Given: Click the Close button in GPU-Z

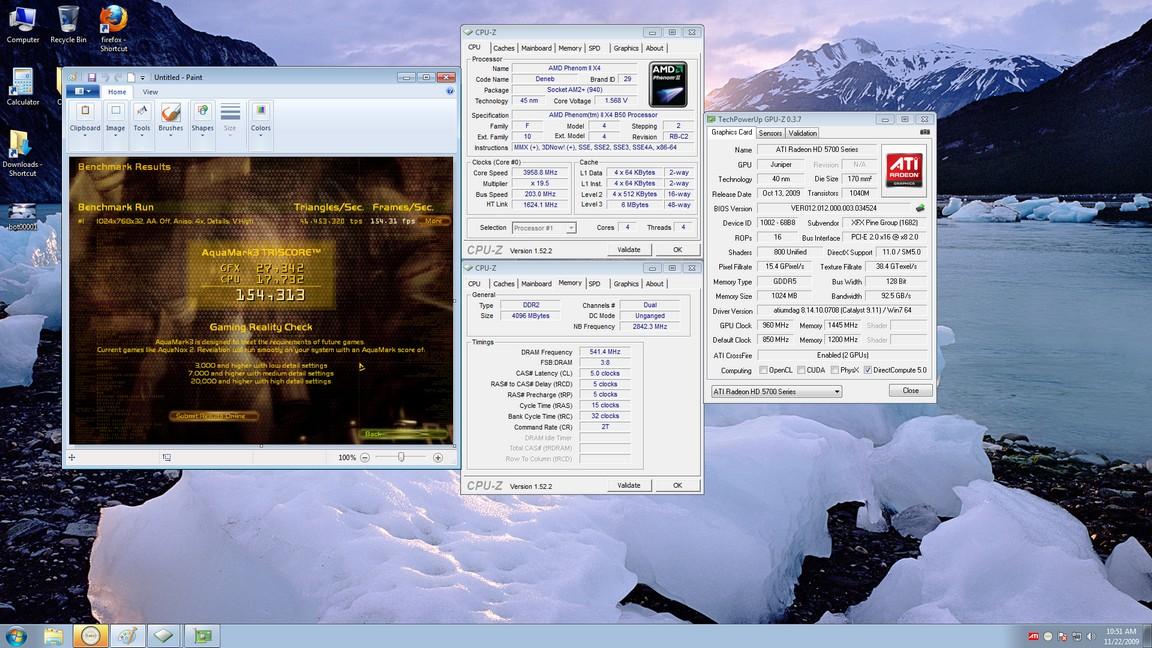Looking at the screenshot, I should click(x=910, y=391).
